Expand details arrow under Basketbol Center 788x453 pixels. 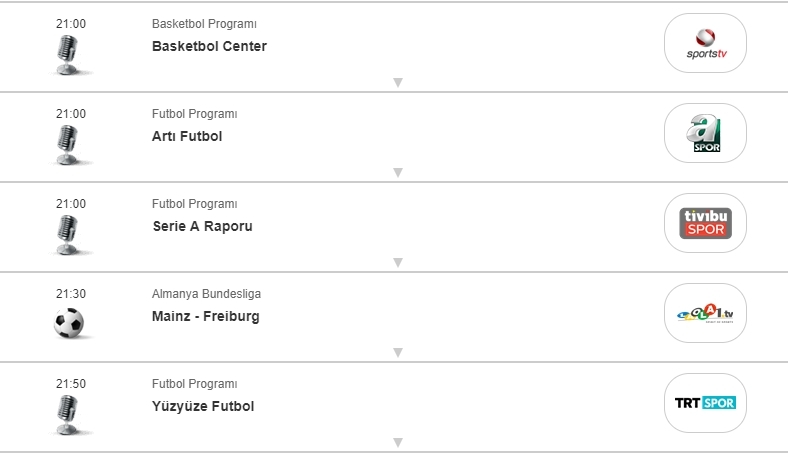(397, 83)
